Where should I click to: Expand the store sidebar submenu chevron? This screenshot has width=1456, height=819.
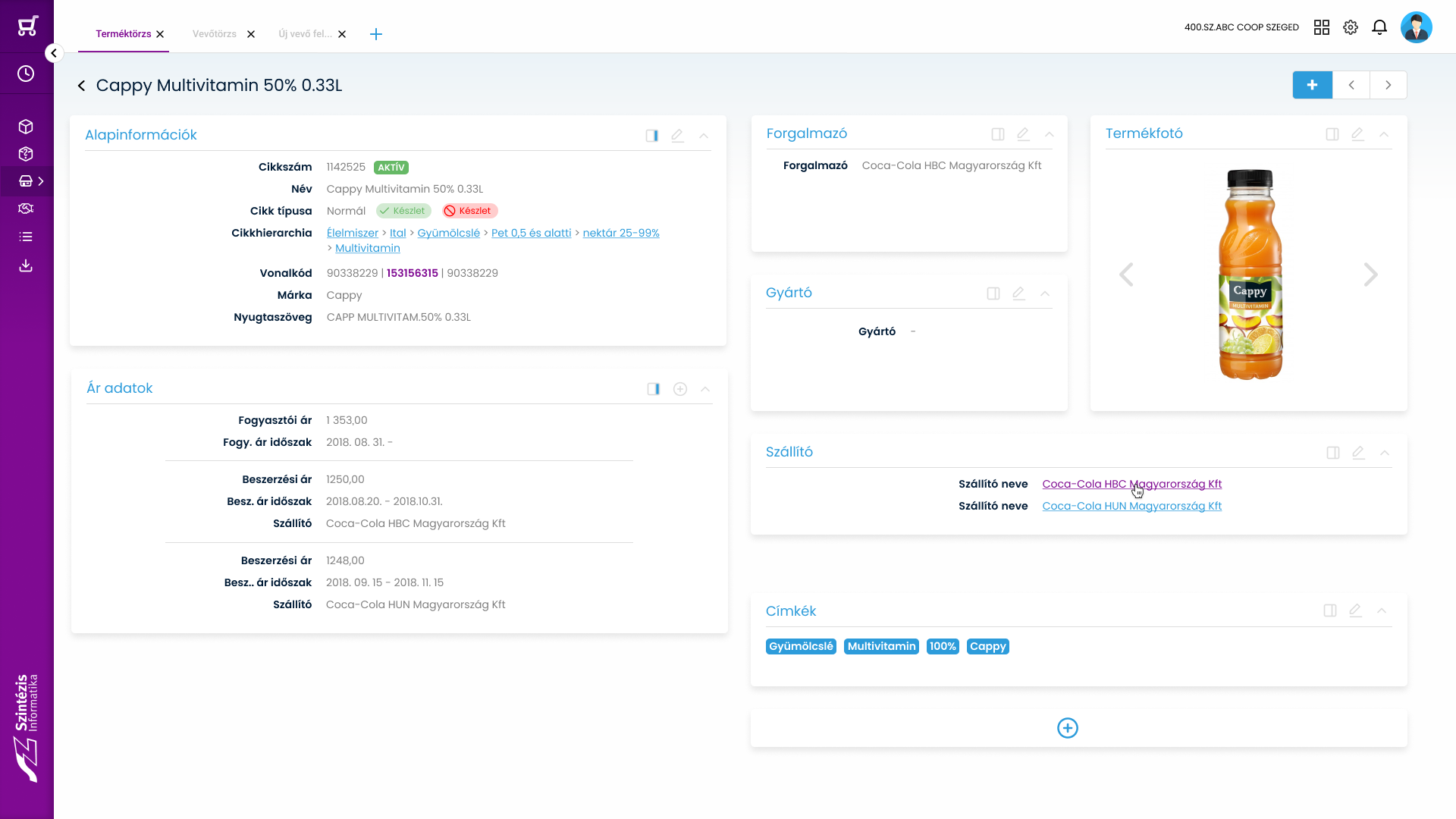[41, 181]
